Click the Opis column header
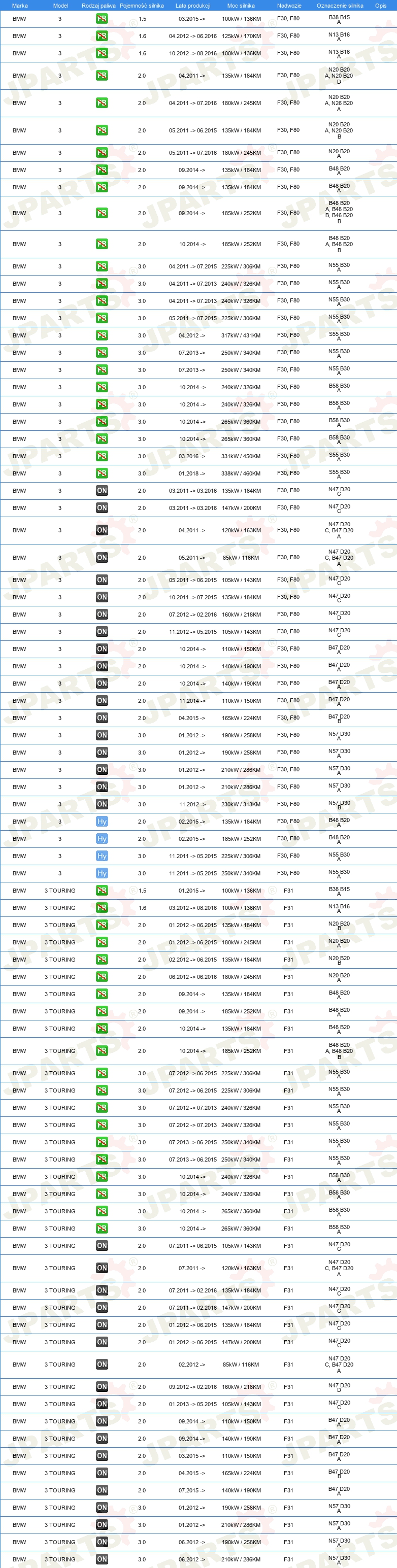Screen dimensions: 397x1568 coord(381,6)
